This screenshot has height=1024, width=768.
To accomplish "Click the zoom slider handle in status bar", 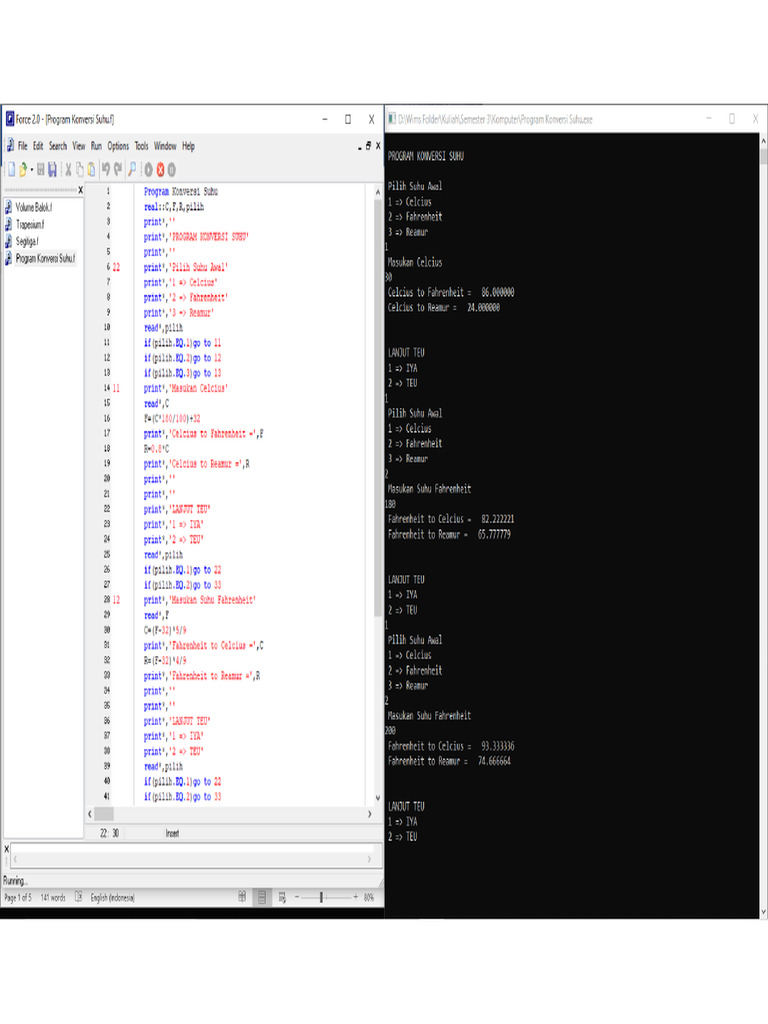I will click(x=321, y=897).
